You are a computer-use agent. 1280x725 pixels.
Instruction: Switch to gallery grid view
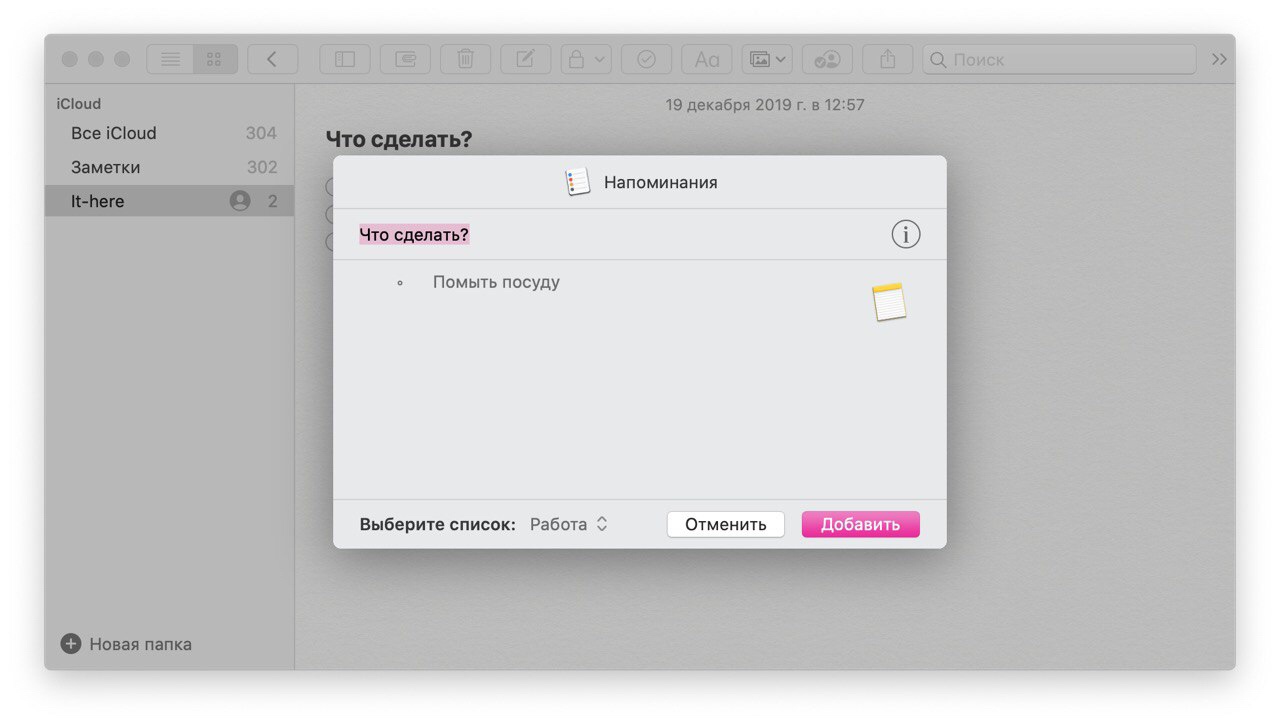point(214,60)
